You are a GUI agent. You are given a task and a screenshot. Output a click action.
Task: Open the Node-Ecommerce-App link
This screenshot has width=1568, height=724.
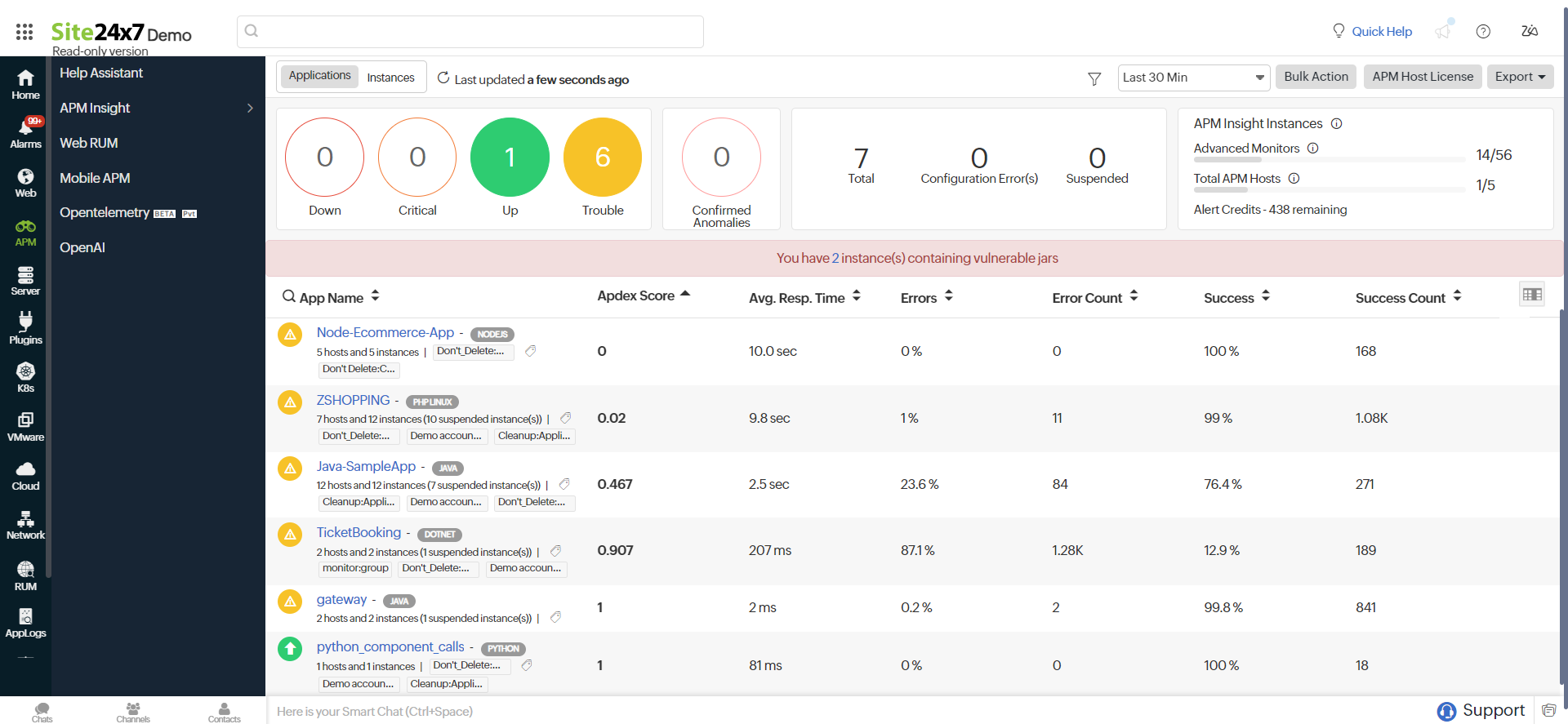[385, 332]
